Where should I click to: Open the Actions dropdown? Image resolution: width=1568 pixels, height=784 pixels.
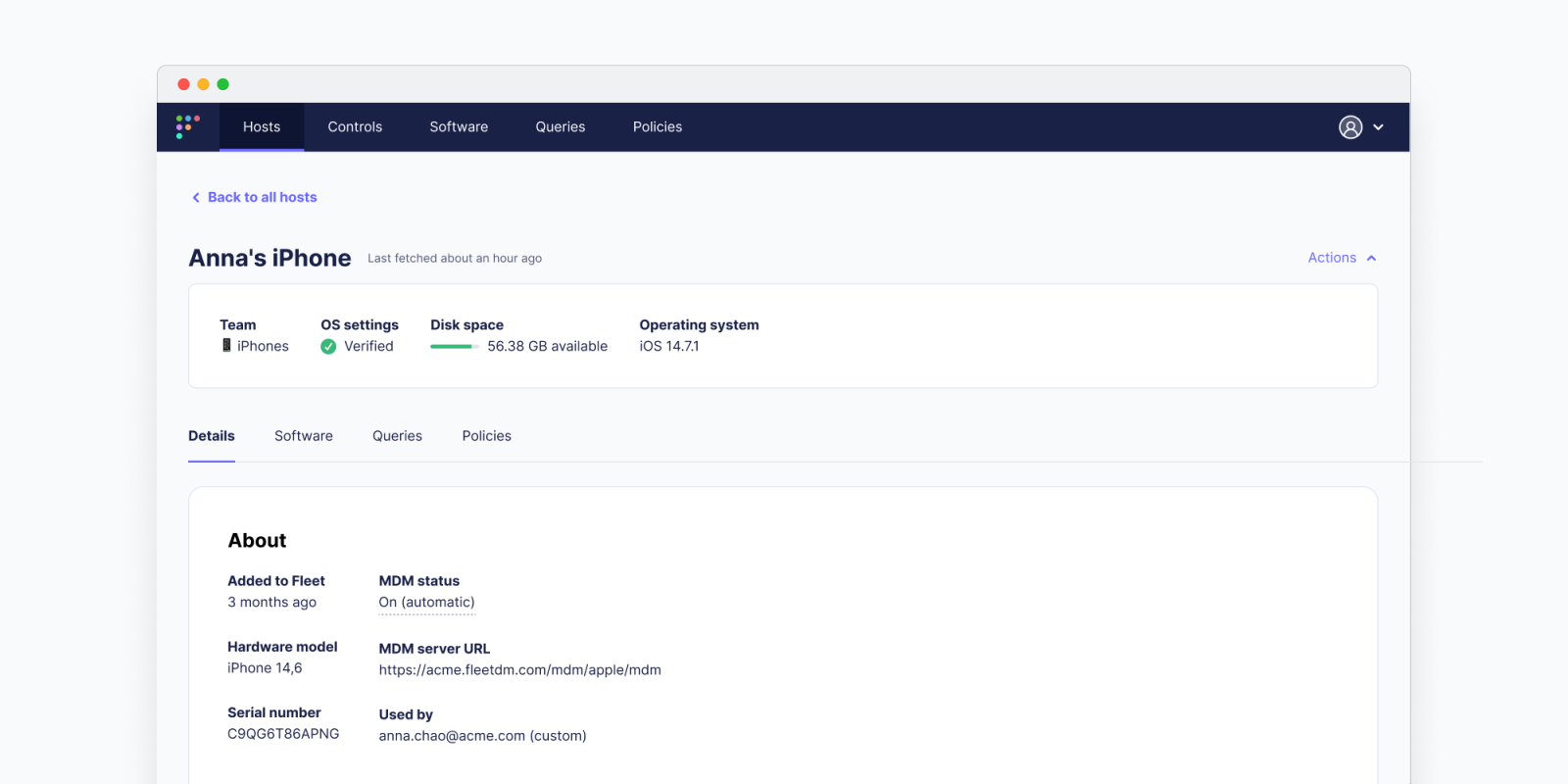[1332, 258]
